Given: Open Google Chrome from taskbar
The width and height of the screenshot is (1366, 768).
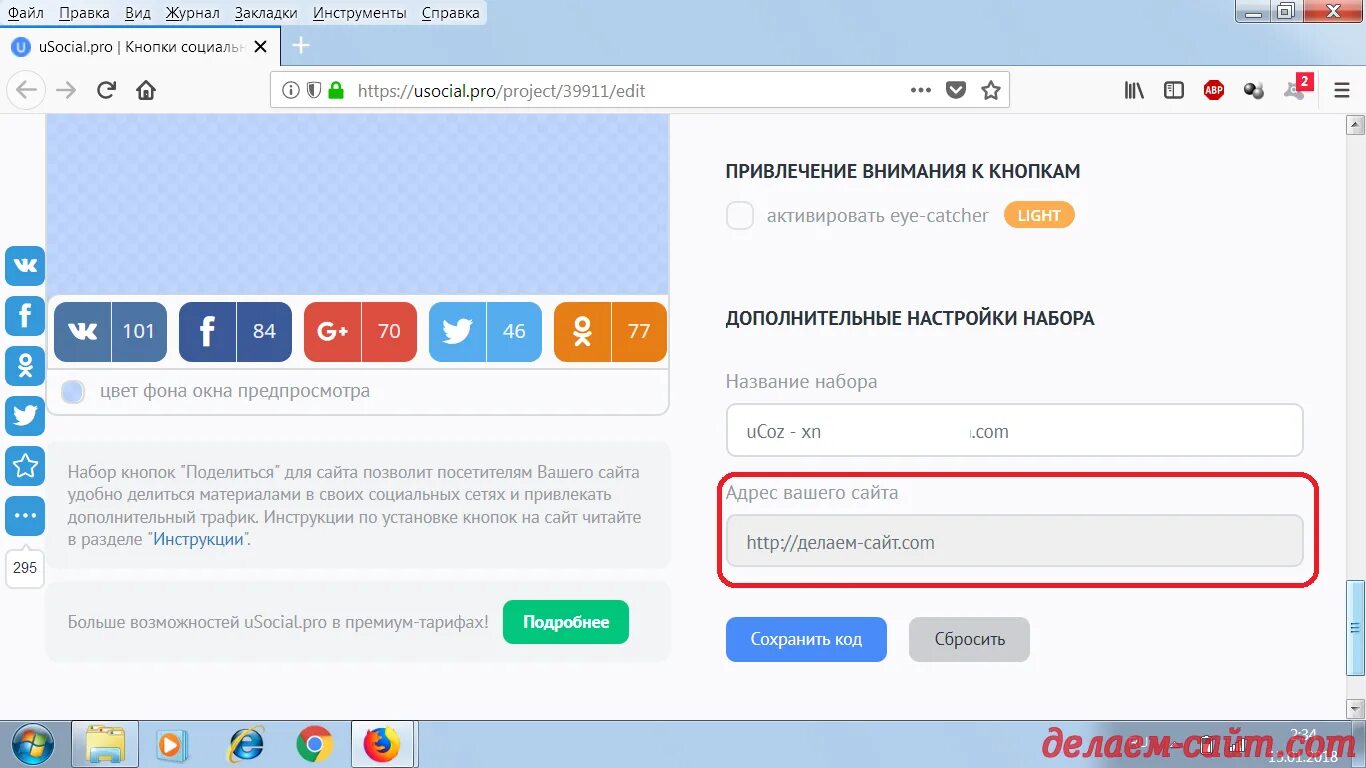Looking at the screenshot, I should click(x=314, y=745).
